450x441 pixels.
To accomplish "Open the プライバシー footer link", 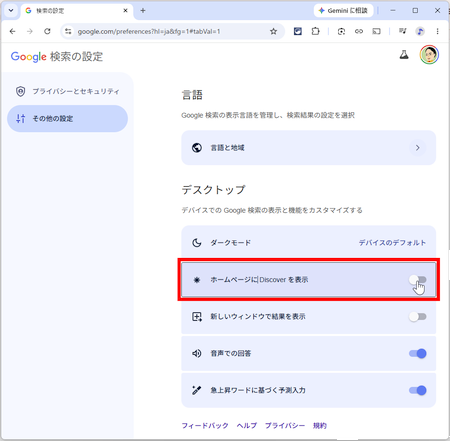I will click(x=285, y=425).
